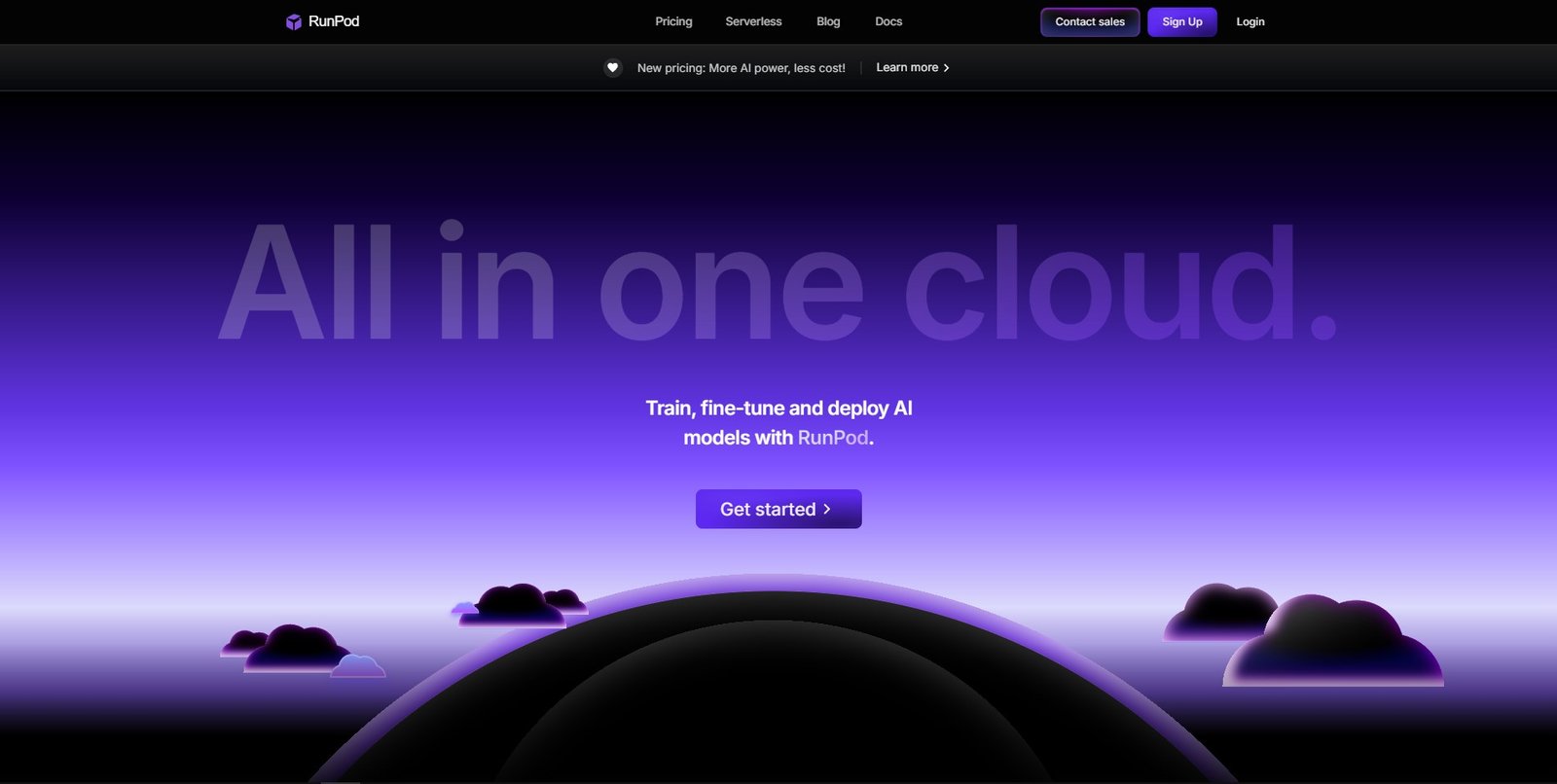
Task: Click the small light purple cloud at far left
Action: (x=358, y=667)
